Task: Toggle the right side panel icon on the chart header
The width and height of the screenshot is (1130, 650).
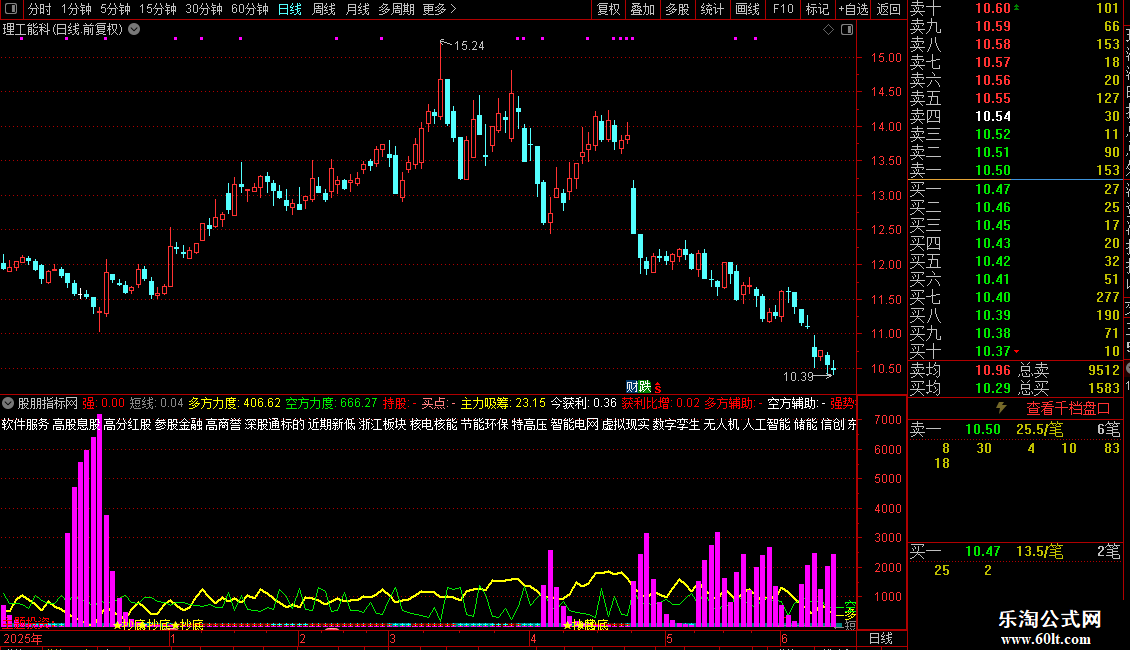Action: click(x=847, y=30)
